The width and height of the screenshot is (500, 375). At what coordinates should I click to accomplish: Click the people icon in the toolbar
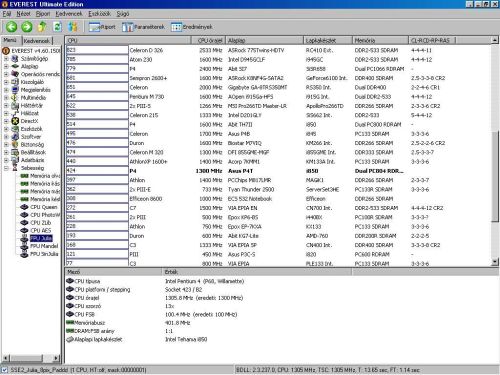click(73, 27)
